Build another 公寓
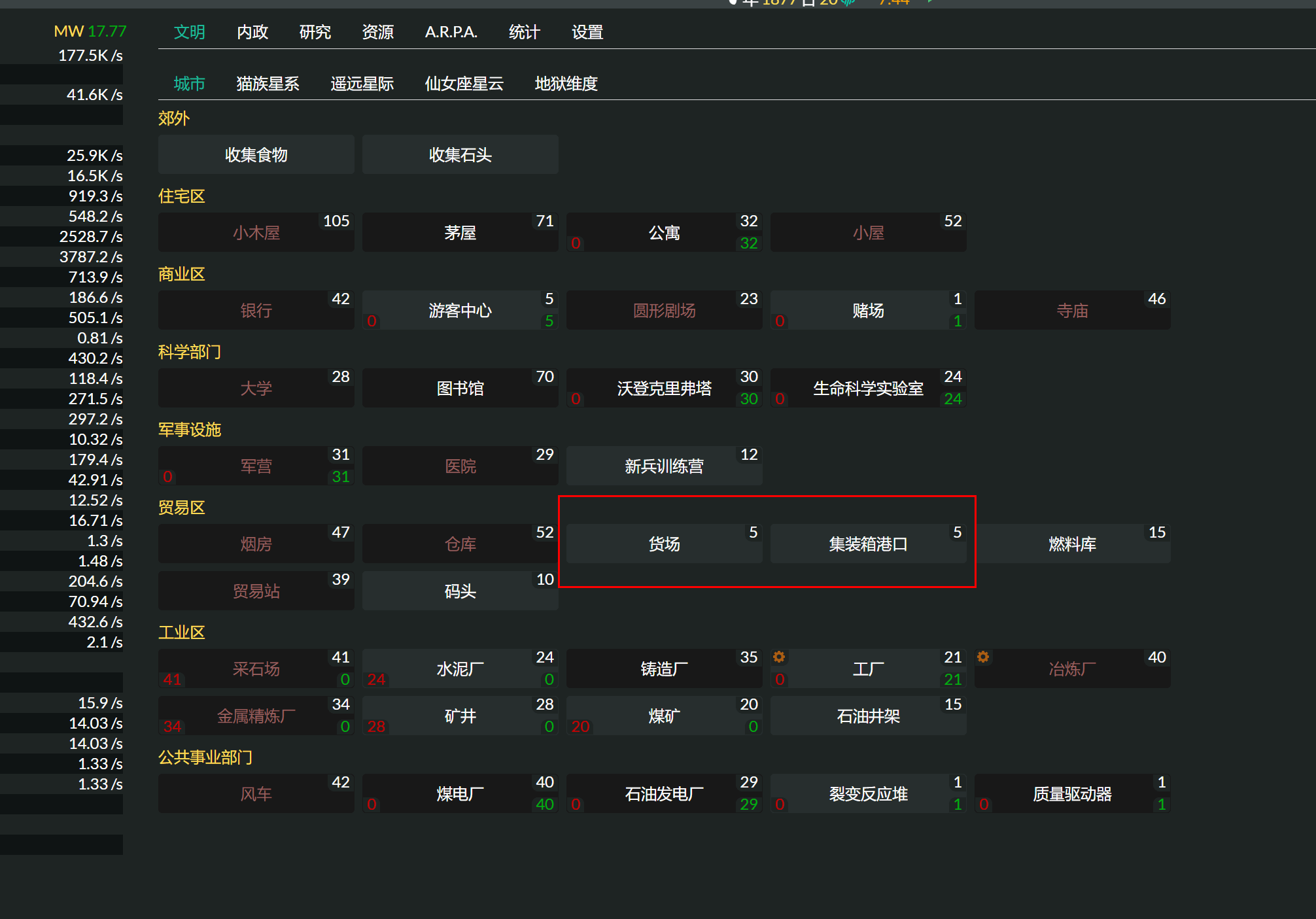The width and height of the screenshot is (1316, 919). [x=665, y=233]
